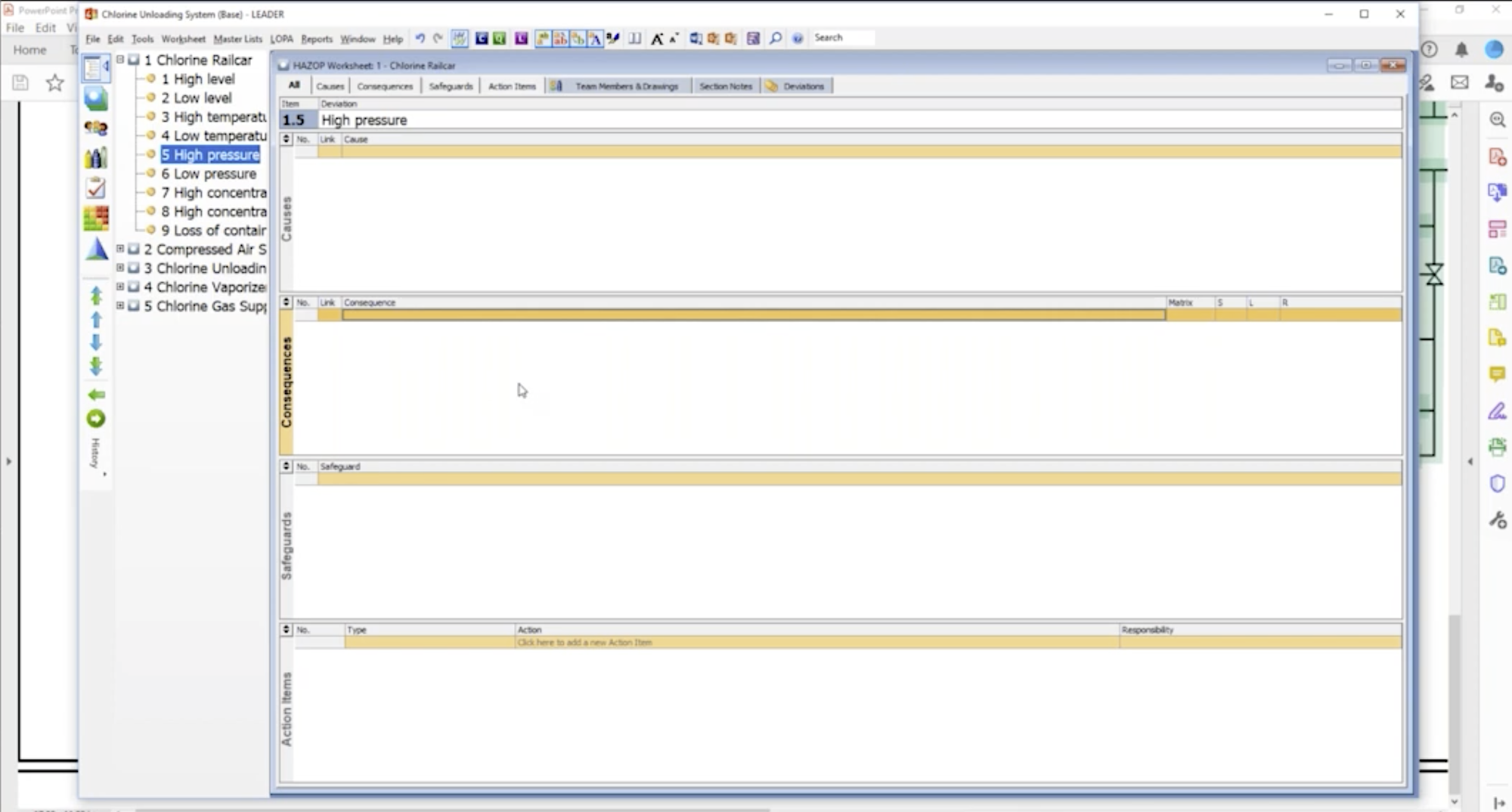Click the team members people icon

pyautogui.click(x=96, y=129)
